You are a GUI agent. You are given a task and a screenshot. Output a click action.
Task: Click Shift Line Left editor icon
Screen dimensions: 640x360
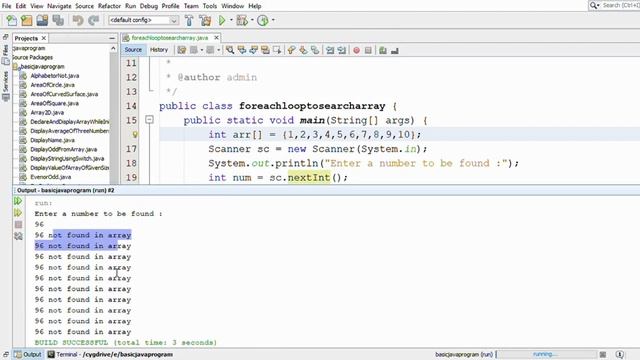[330, 50]
